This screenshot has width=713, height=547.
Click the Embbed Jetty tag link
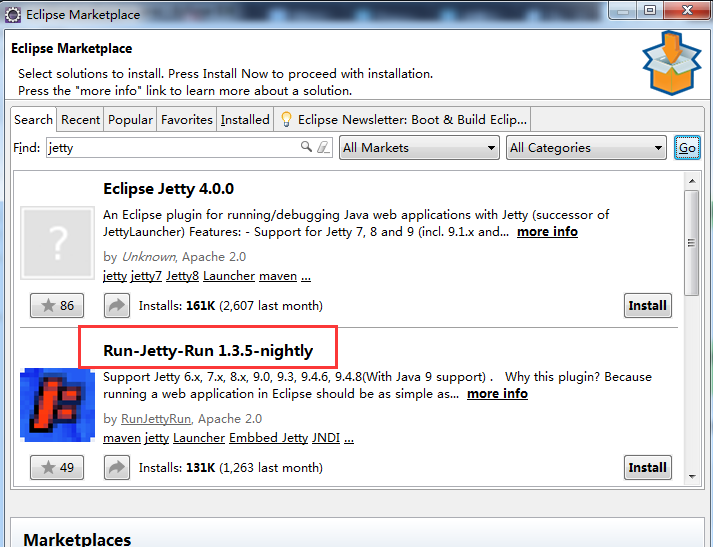(268, 438)
